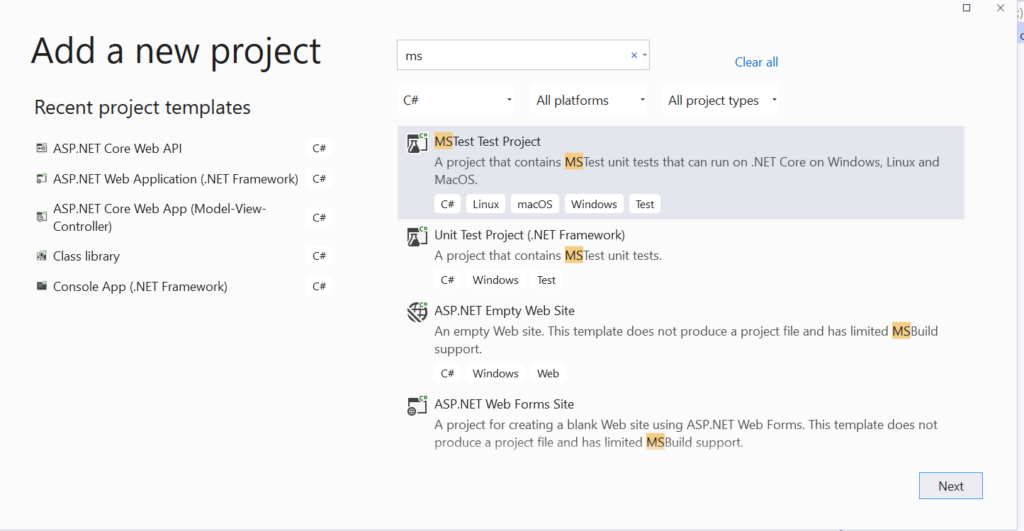Image resolution: width=1024 pixels, height=531 pixels.
Task: Click the macOS tag under MSTest Test Project
Action: pyautogui.click(x=535, y=204)
